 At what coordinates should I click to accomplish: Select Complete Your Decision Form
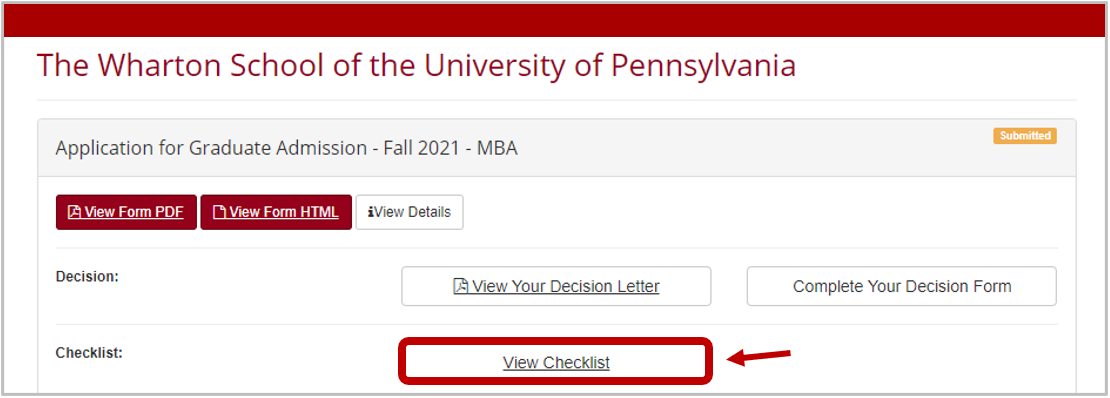pos(902,287)
